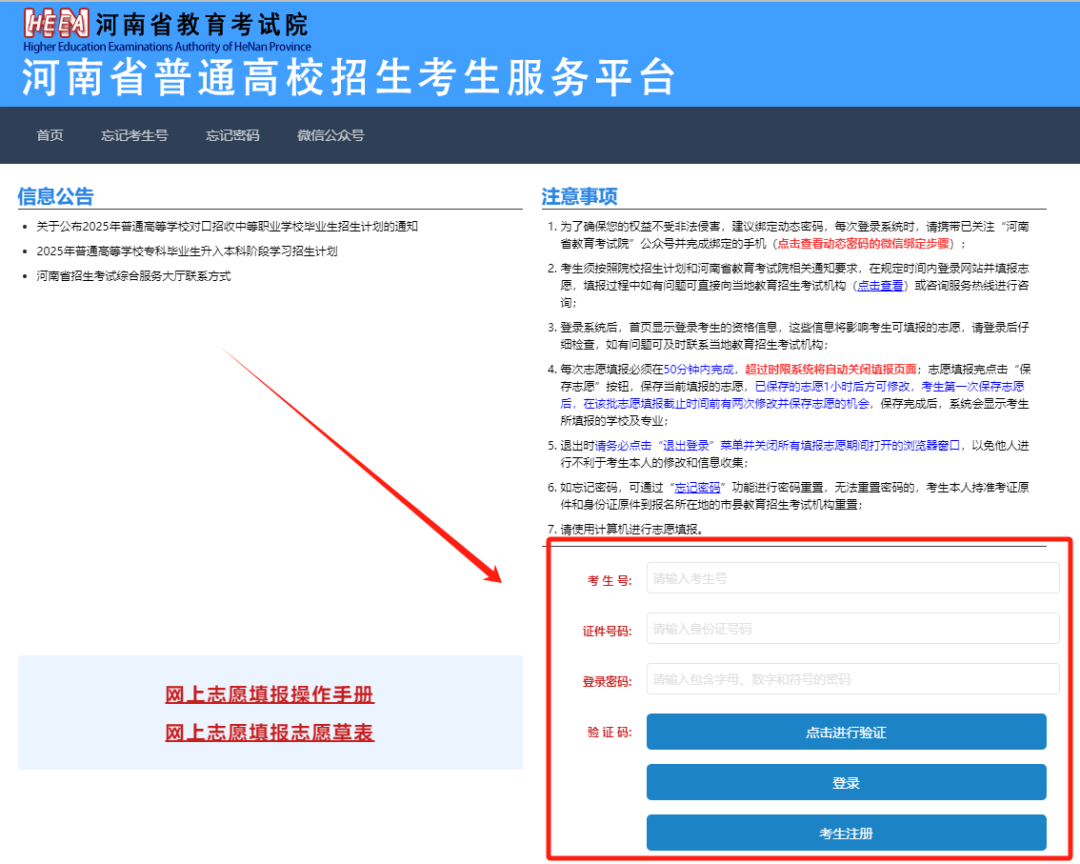This screenshot has height=864, width=1080.
Task: Click the 考生注册 button
Action: 846,833
